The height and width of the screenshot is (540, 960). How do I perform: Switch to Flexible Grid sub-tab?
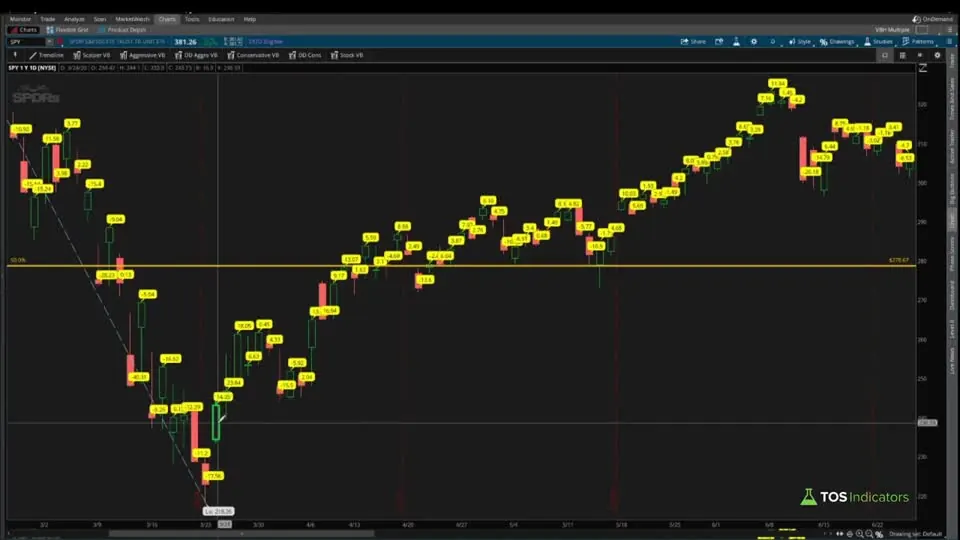click(x=68, y=29)
